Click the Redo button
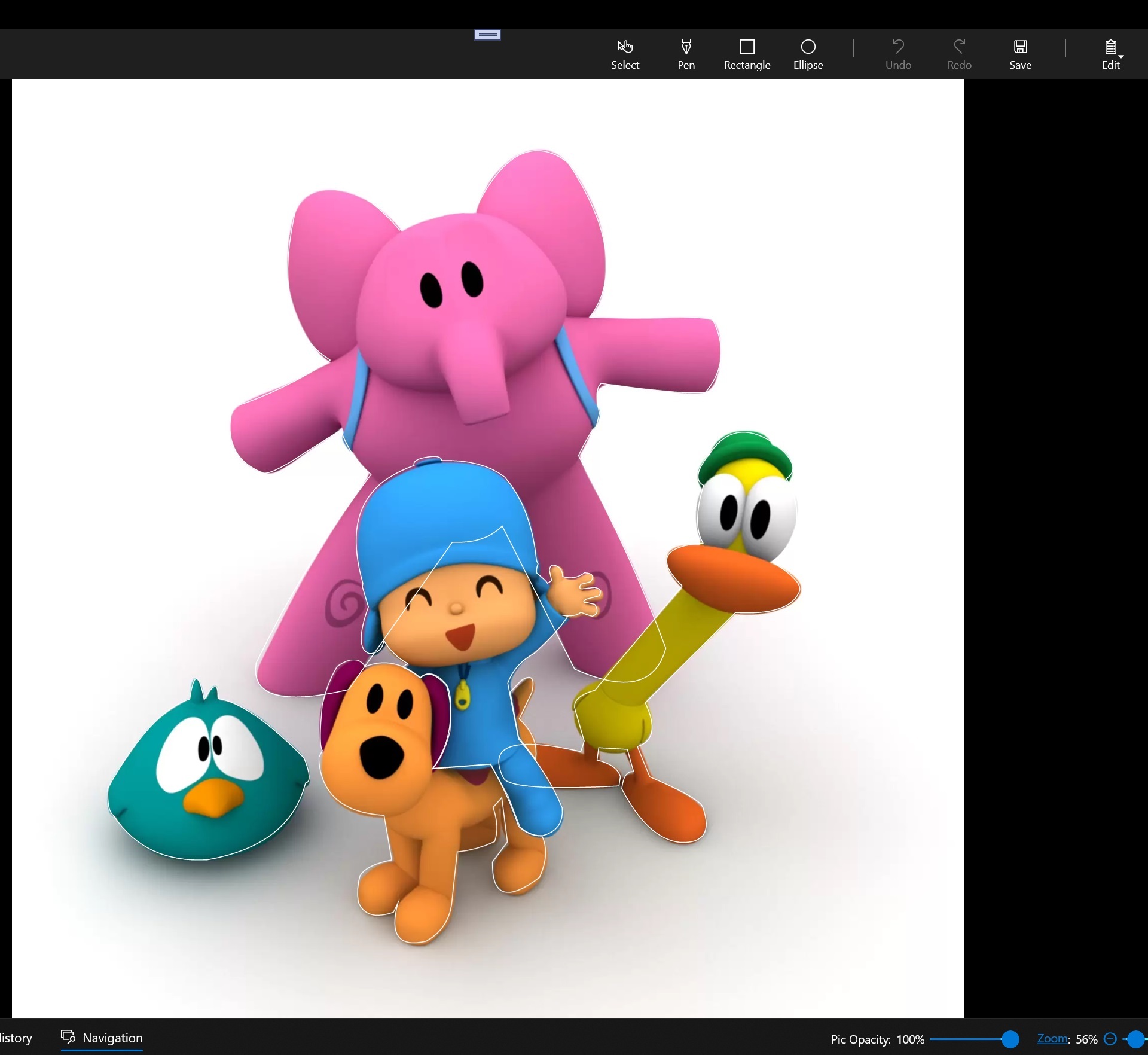 pyautogui.click(x=959, y=54)
